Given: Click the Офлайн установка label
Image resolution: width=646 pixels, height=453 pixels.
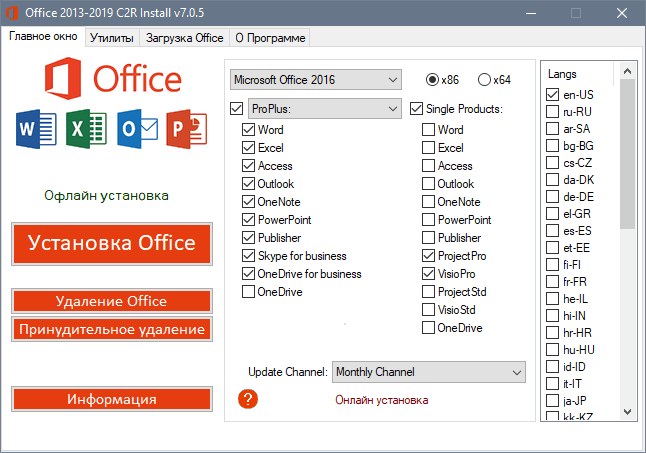Looking at the screenshot, I should (106, 195).
